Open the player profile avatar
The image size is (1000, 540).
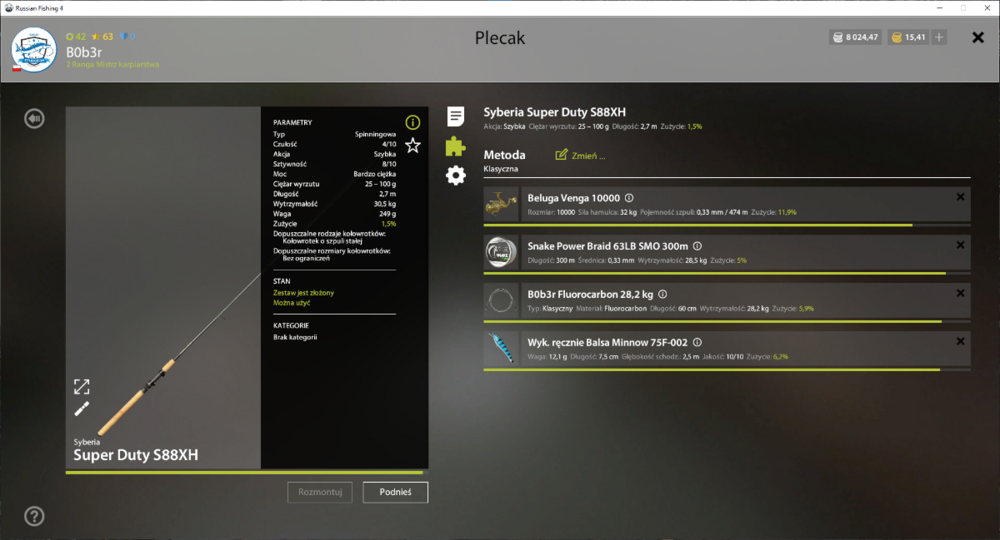point(34,50)
